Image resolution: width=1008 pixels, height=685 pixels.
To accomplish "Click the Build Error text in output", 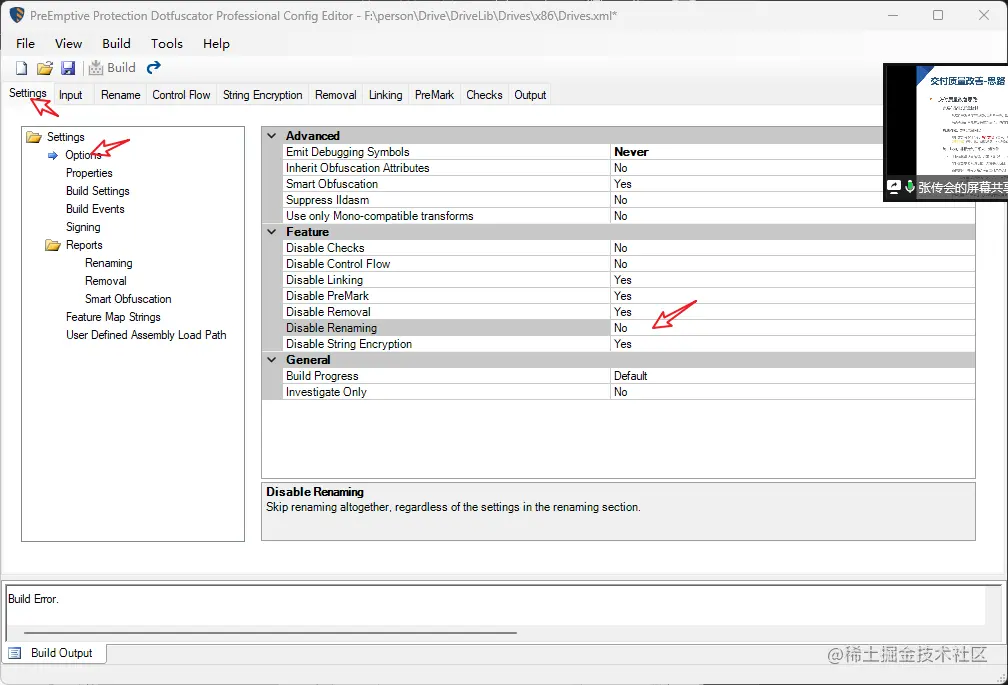I will (x=33, y=599).
